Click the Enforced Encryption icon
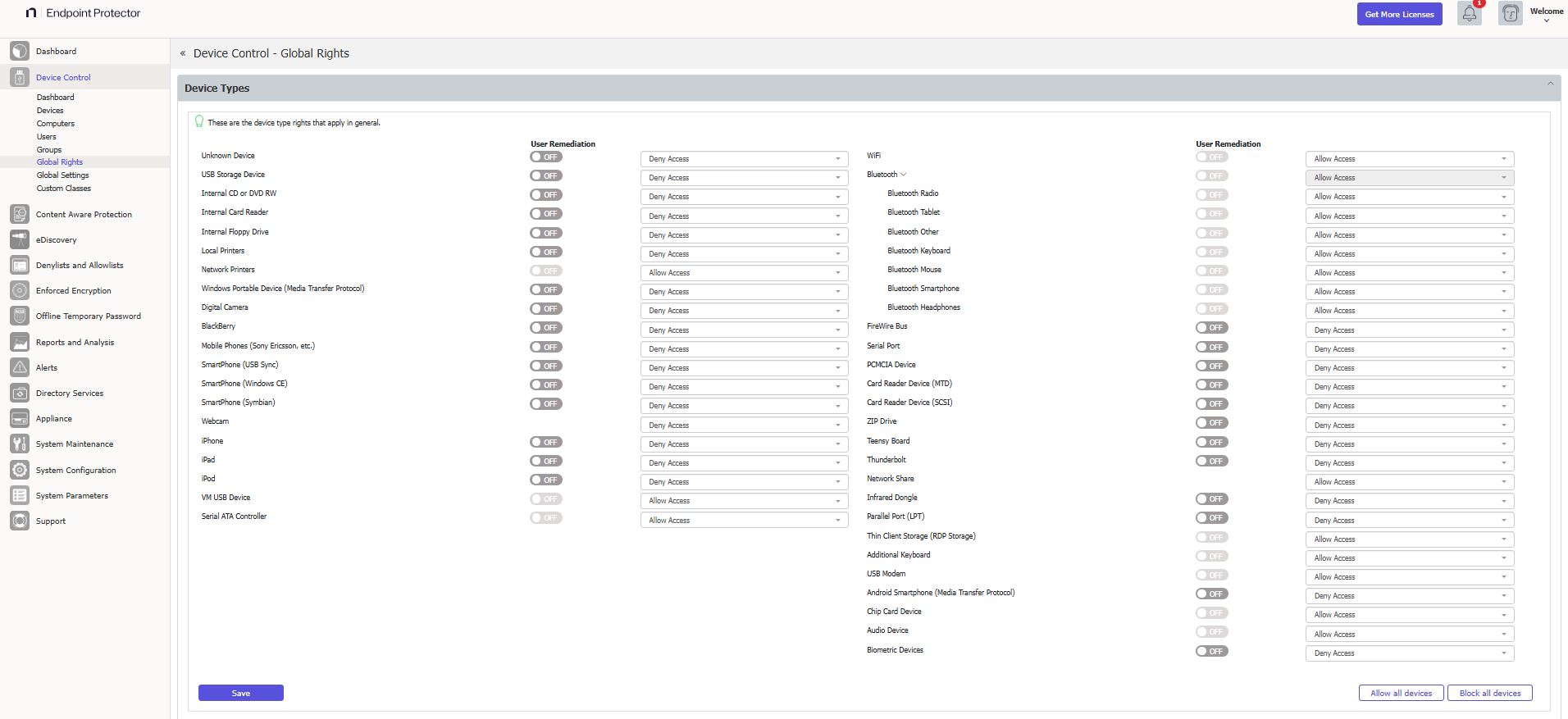The width and height of the screenshot is (1568, 719). pyautogui.click(x=20, y=290)
